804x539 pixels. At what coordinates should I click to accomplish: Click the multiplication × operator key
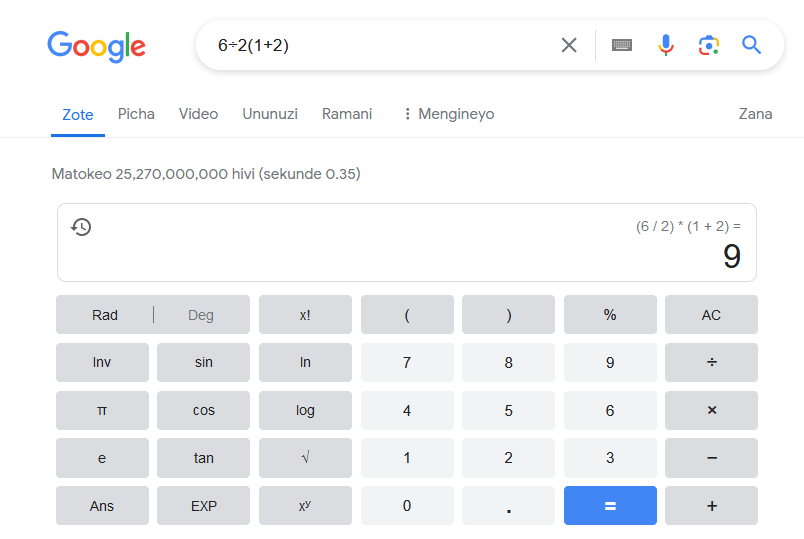click(x=711, y=410)
